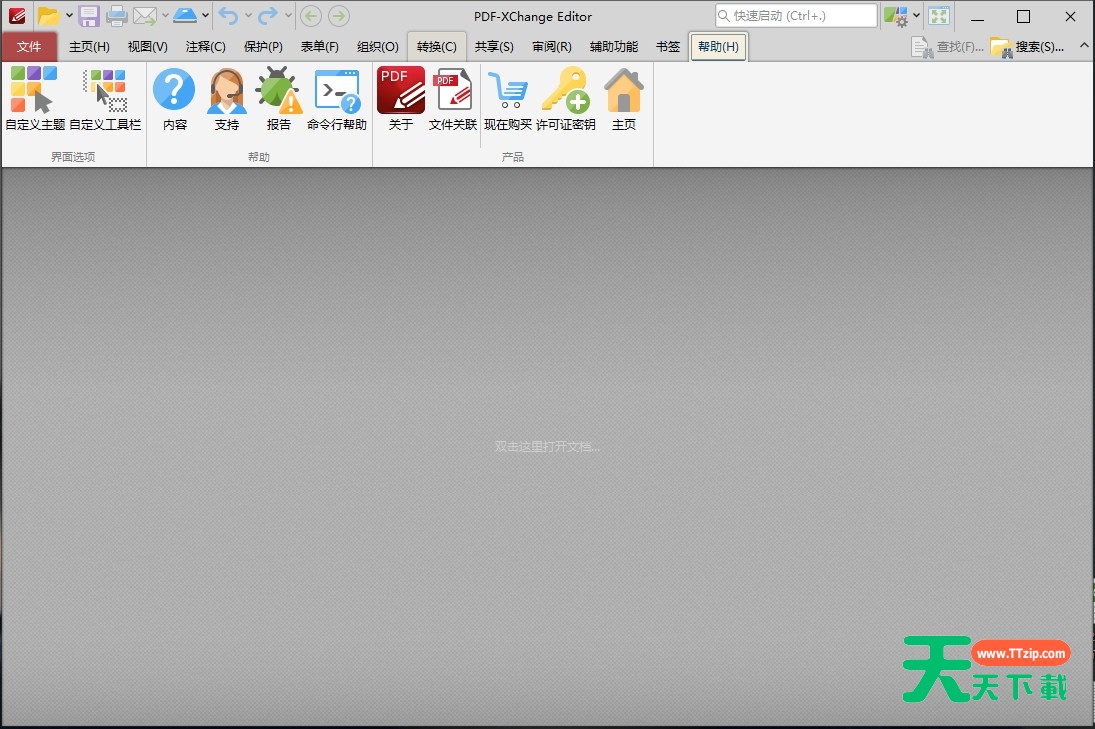The image size is (1095, 729).
Task: Switch to the 保护(P) tab
Action: coord(263,47)
